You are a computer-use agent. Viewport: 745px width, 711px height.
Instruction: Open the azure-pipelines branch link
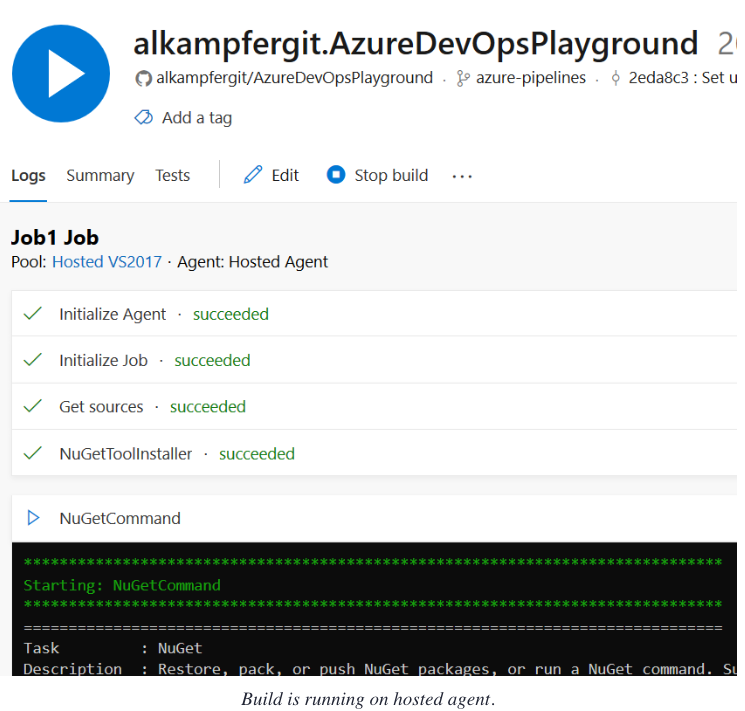pos(531,77)
